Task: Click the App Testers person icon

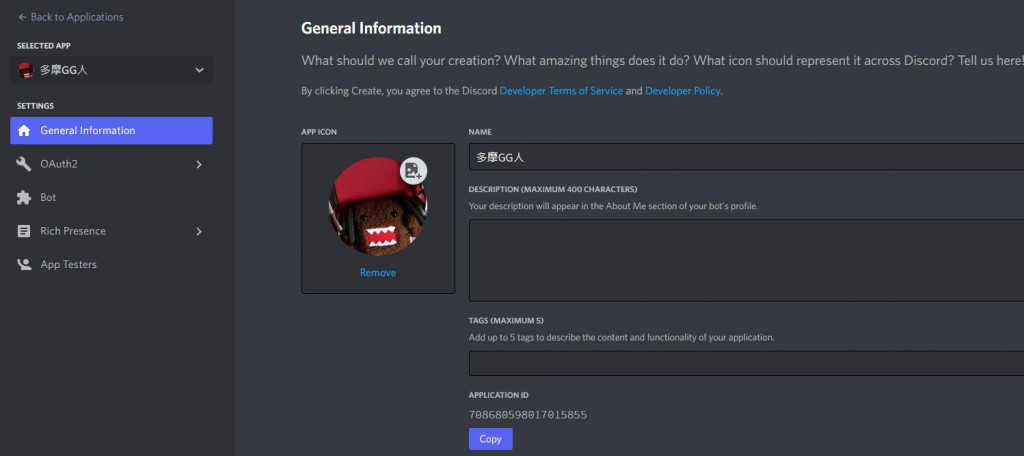Action: pyautogui.click(x=24, y=265)
